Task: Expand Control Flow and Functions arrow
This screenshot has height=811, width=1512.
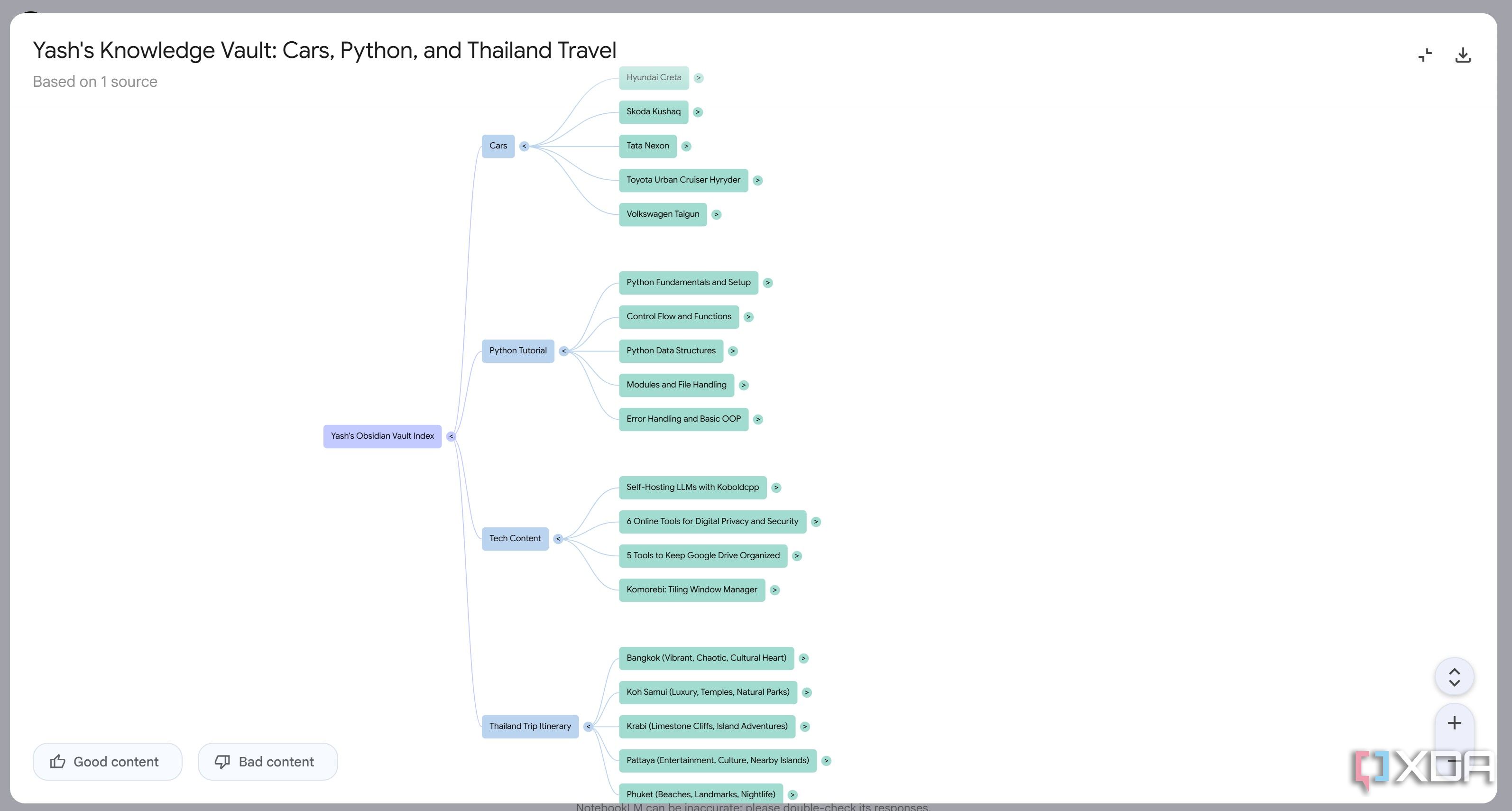Action: (x=748, y=317)
